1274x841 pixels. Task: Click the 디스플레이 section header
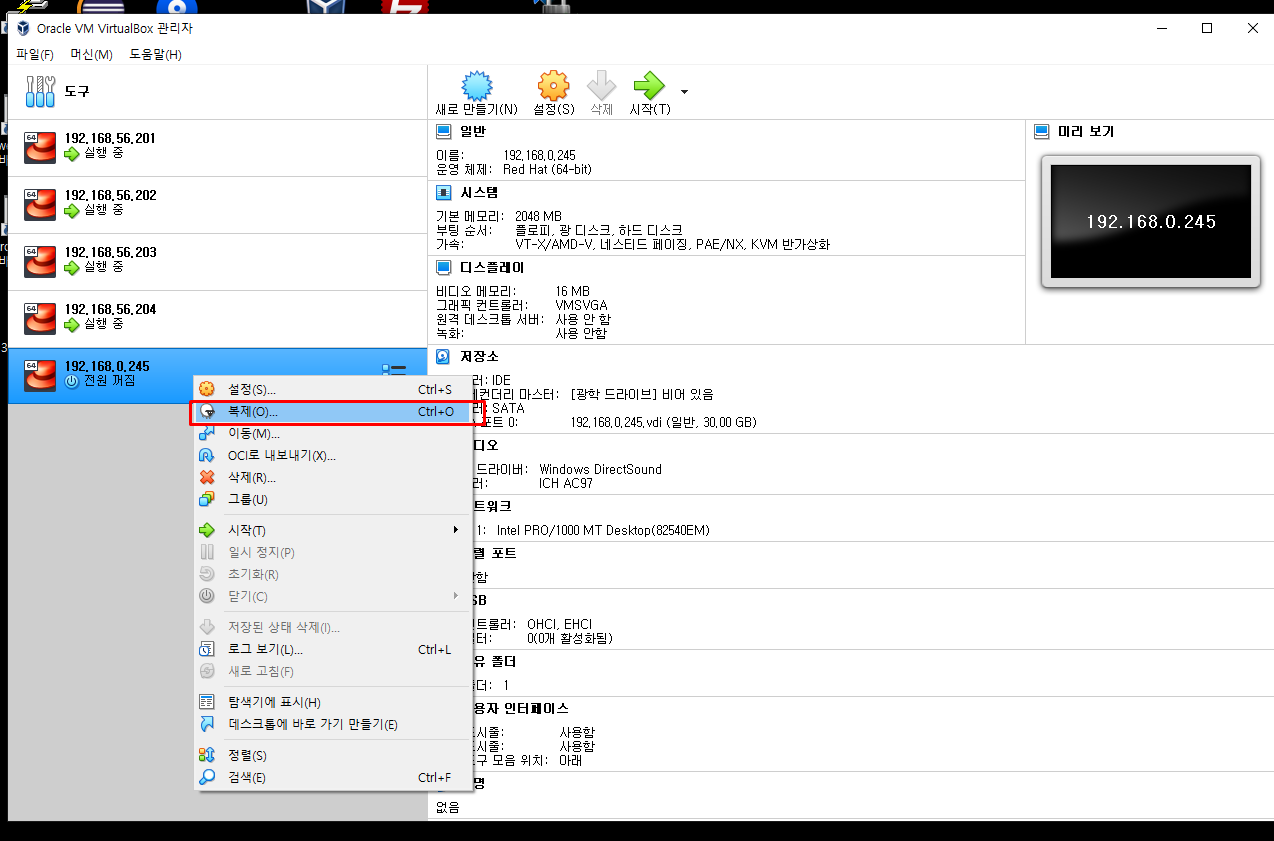tap(491, 268)
